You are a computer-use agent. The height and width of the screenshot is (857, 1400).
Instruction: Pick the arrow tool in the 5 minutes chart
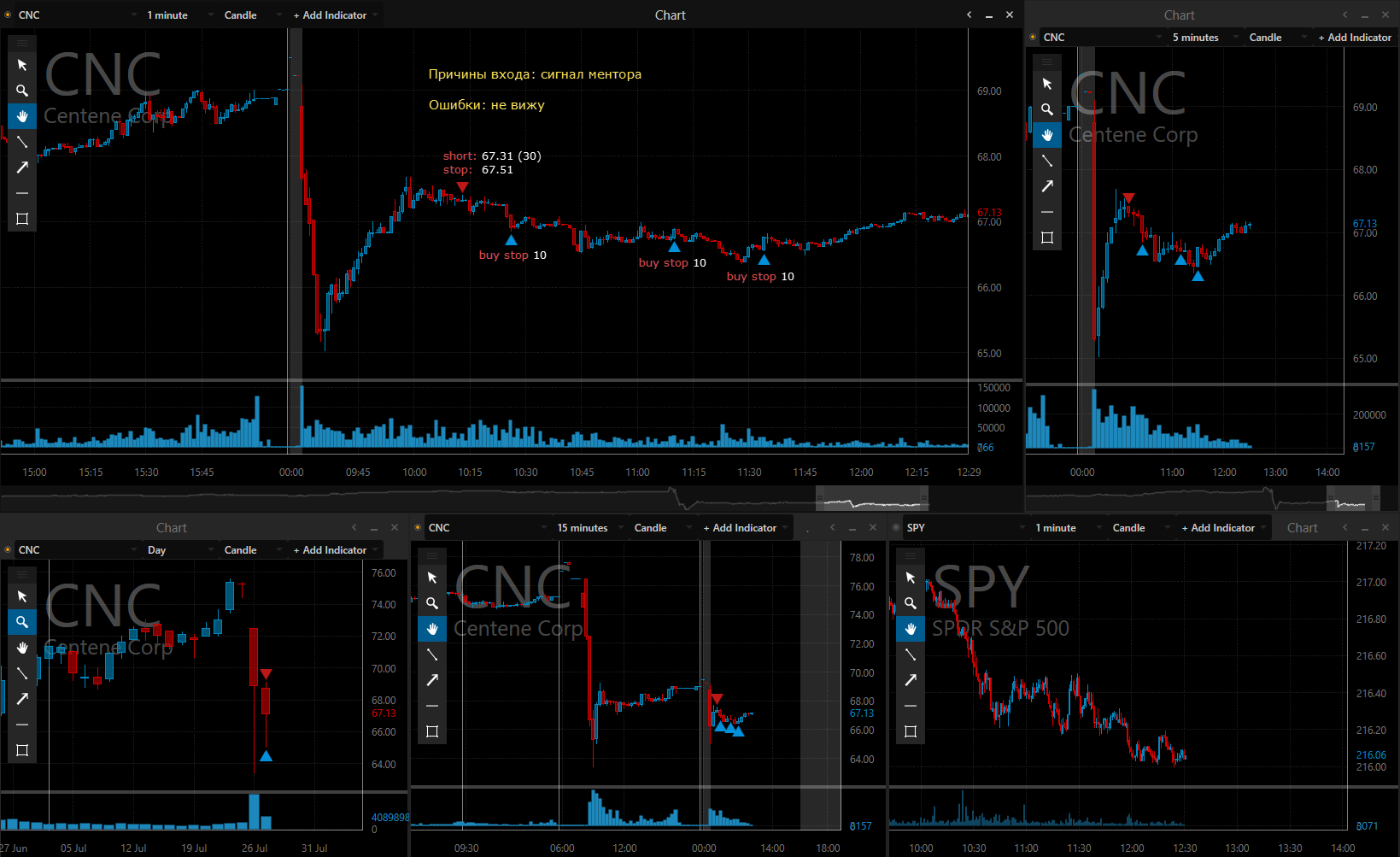(1047, 186)
